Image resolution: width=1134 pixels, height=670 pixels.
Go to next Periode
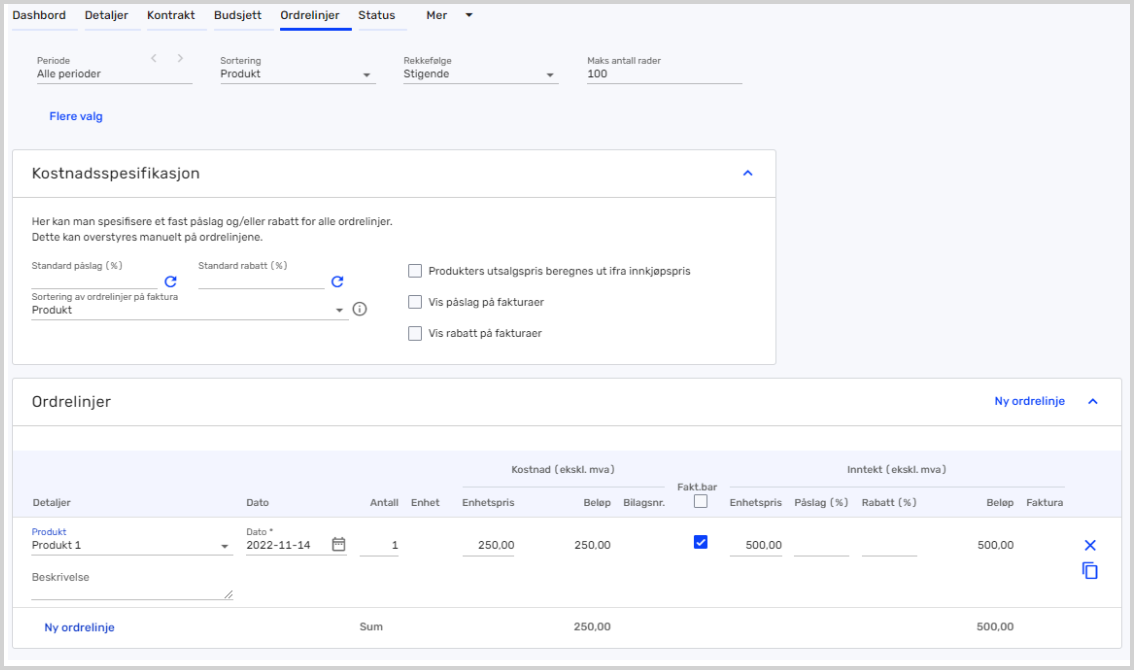coord(180,59)
